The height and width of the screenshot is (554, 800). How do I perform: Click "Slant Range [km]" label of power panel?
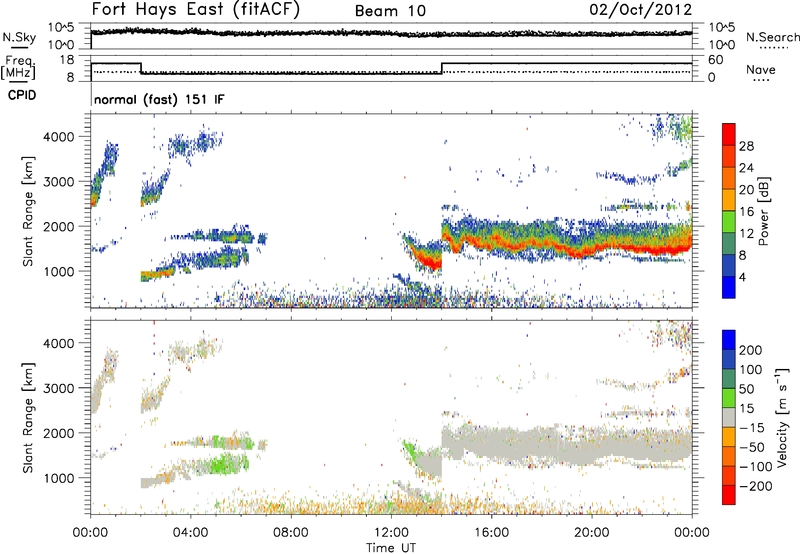click(28, 211)
